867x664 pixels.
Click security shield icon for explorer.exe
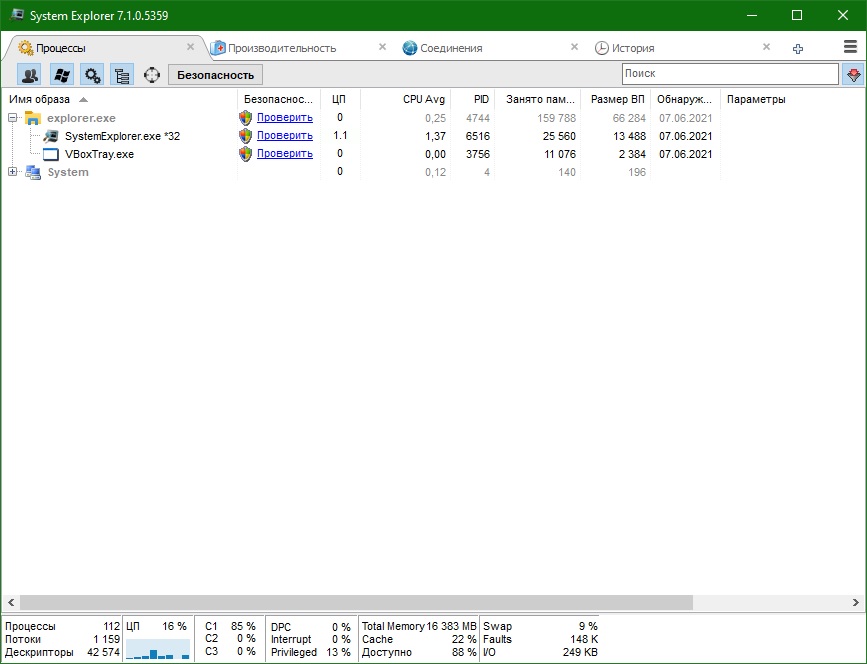point(246,118)
